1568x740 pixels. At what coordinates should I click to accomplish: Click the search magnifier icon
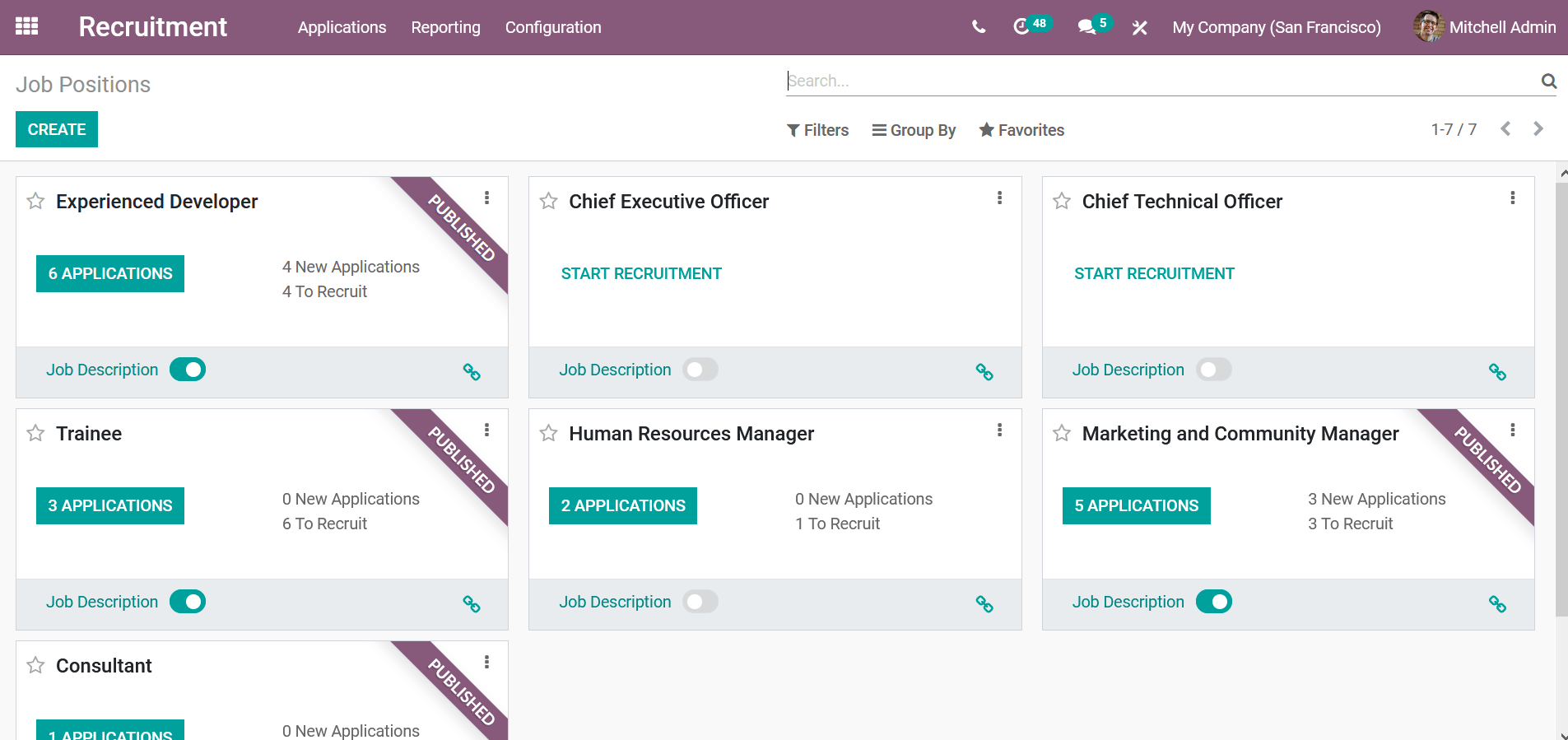coord(1548,81)
